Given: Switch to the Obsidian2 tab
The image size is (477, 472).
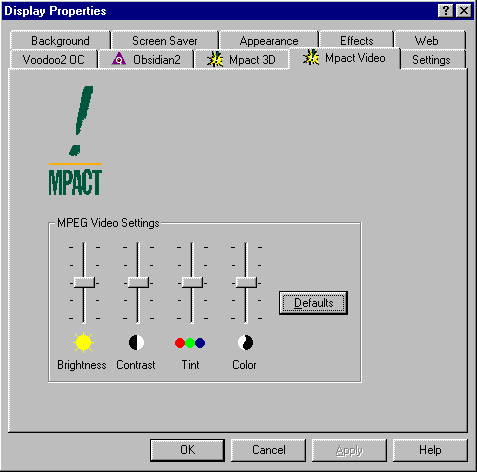Looking at the screenshot, I should pyautogui.click(x=146, y=60).
